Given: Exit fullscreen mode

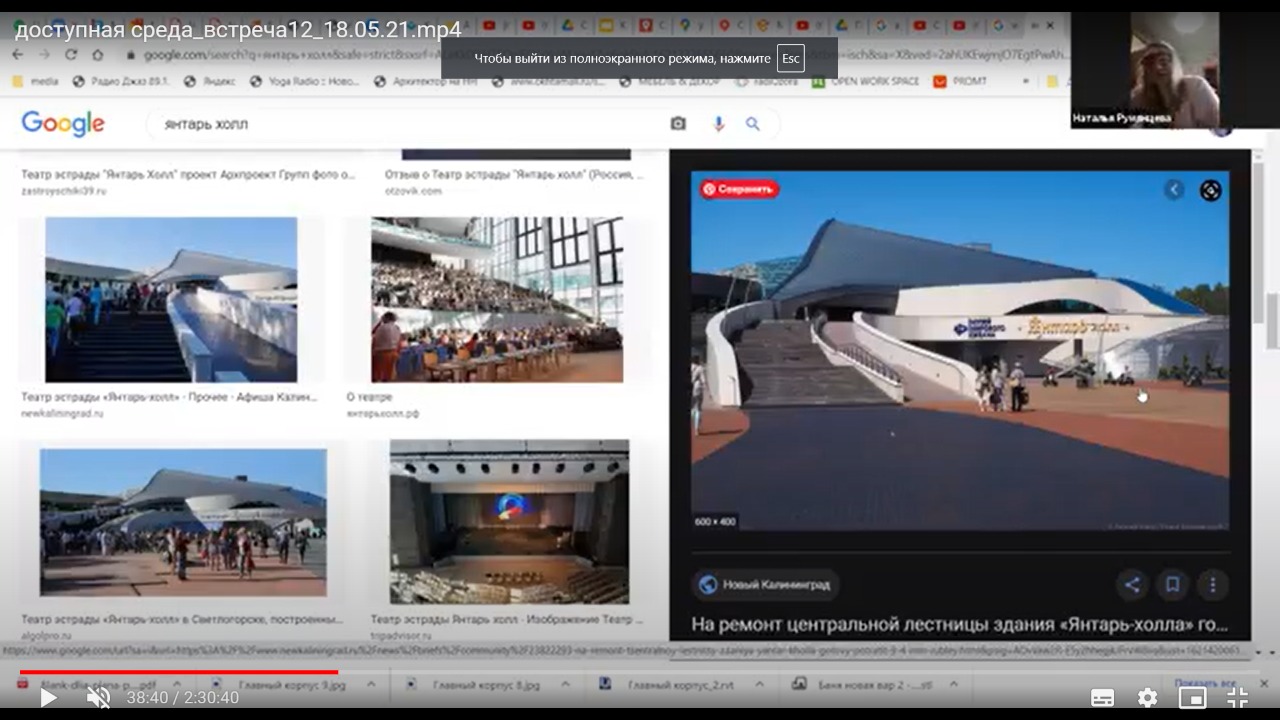Looking at the screenshot, I should coord(1237,697).
